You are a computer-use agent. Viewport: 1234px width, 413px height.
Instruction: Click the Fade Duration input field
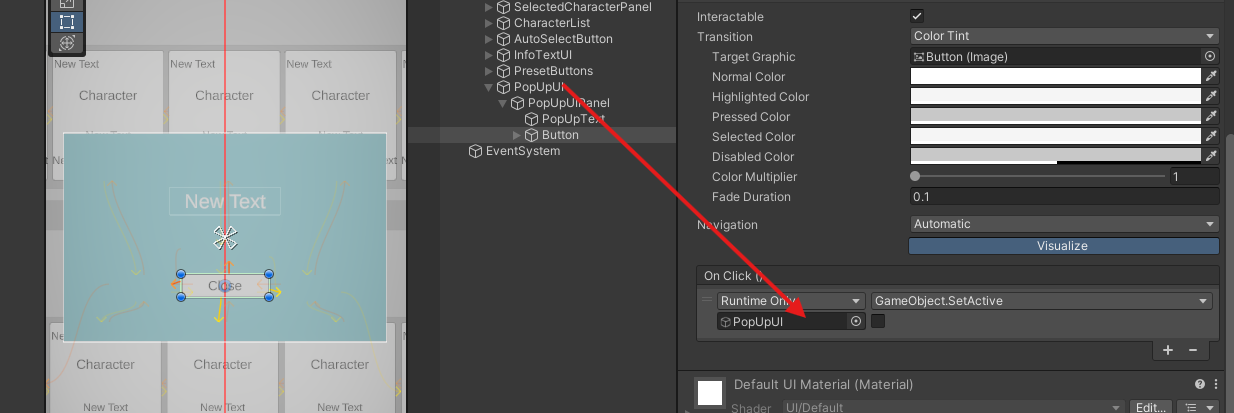[x=1063, y=197]
